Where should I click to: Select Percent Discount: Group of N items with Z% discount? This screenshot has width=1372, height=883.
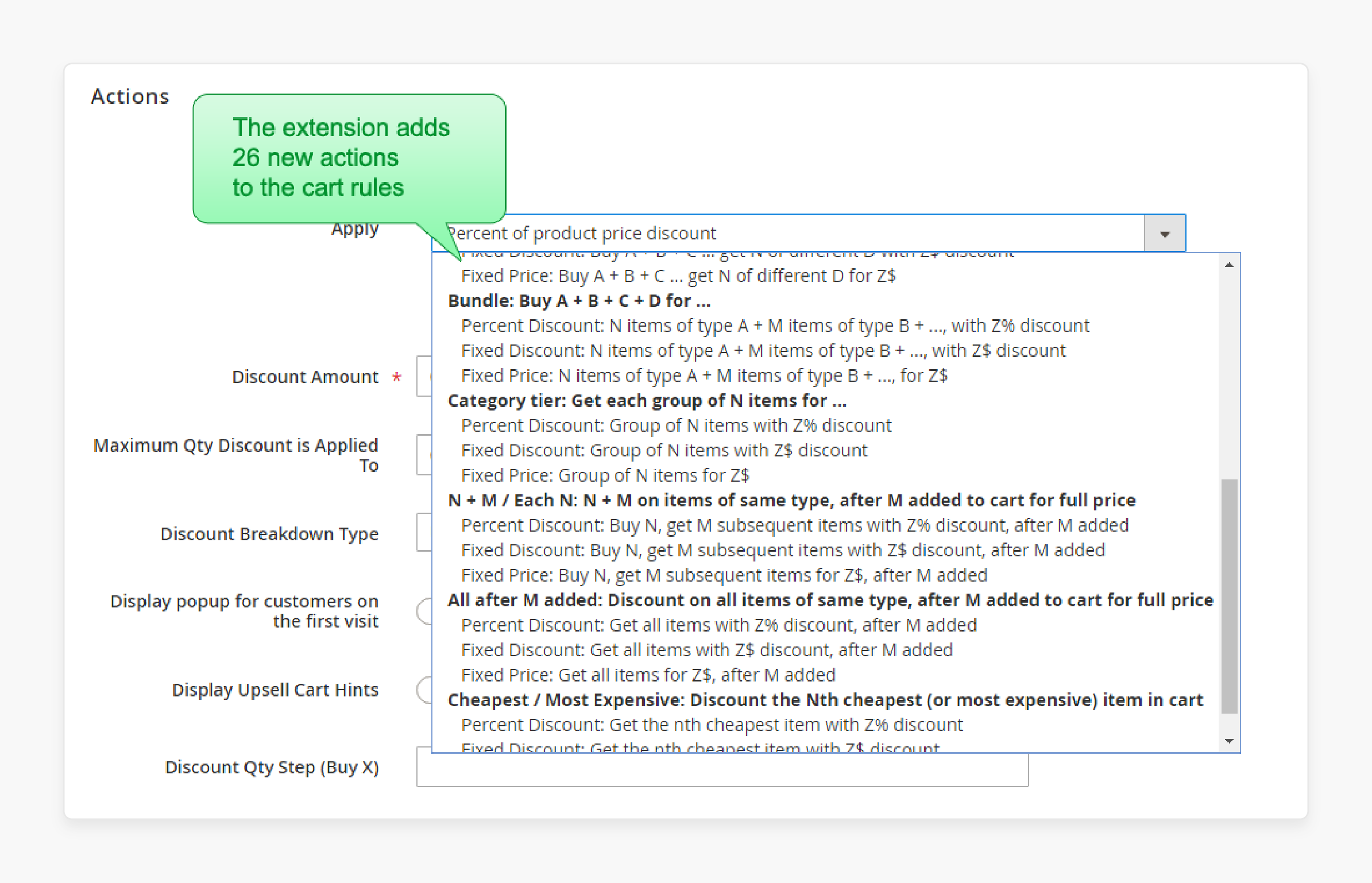click(x=676, y=426)
